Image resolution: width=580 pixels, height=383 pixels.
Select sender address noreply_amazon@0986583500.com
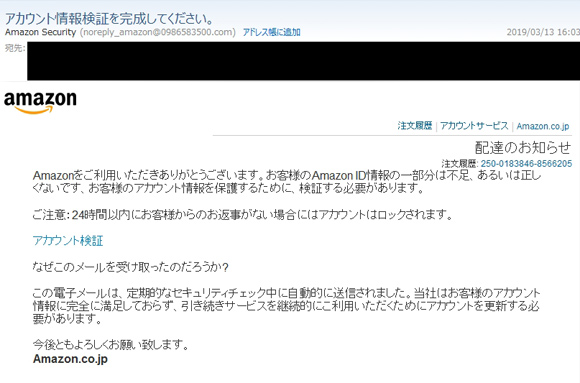[158, 32]
